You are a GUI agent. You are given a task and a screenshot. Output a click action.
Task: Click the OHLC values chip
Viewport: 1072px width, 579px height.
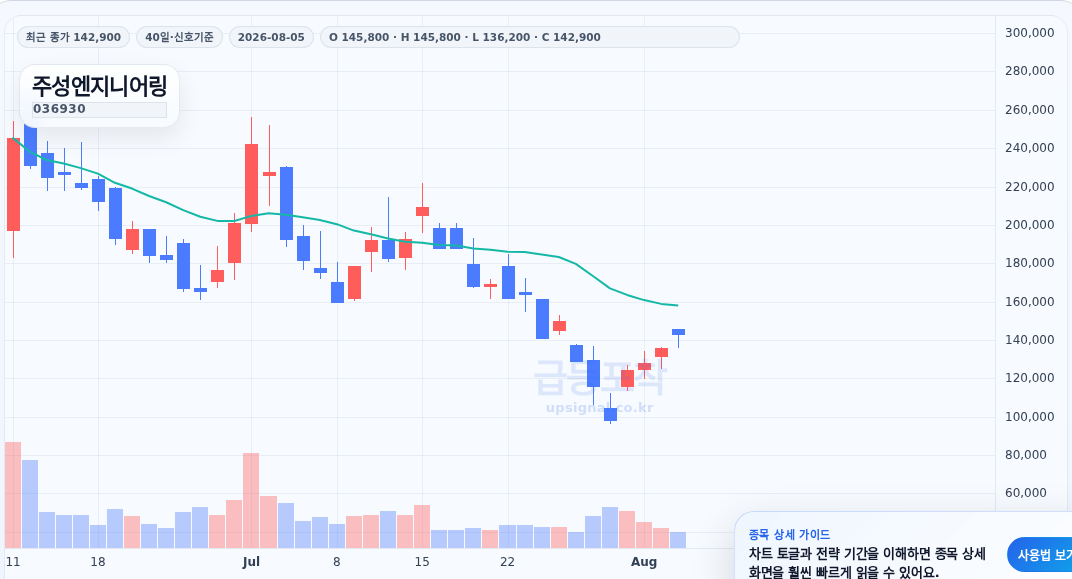tap(529, 37)
